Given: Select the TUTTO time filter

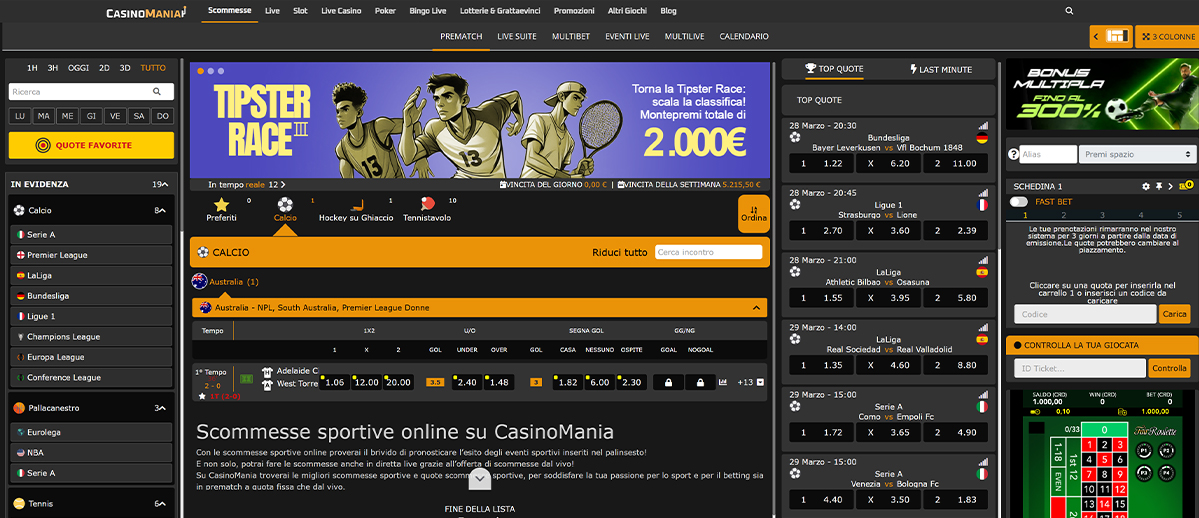Looking at the screenshot, I should pyautogui.click(x=153, y=68).
